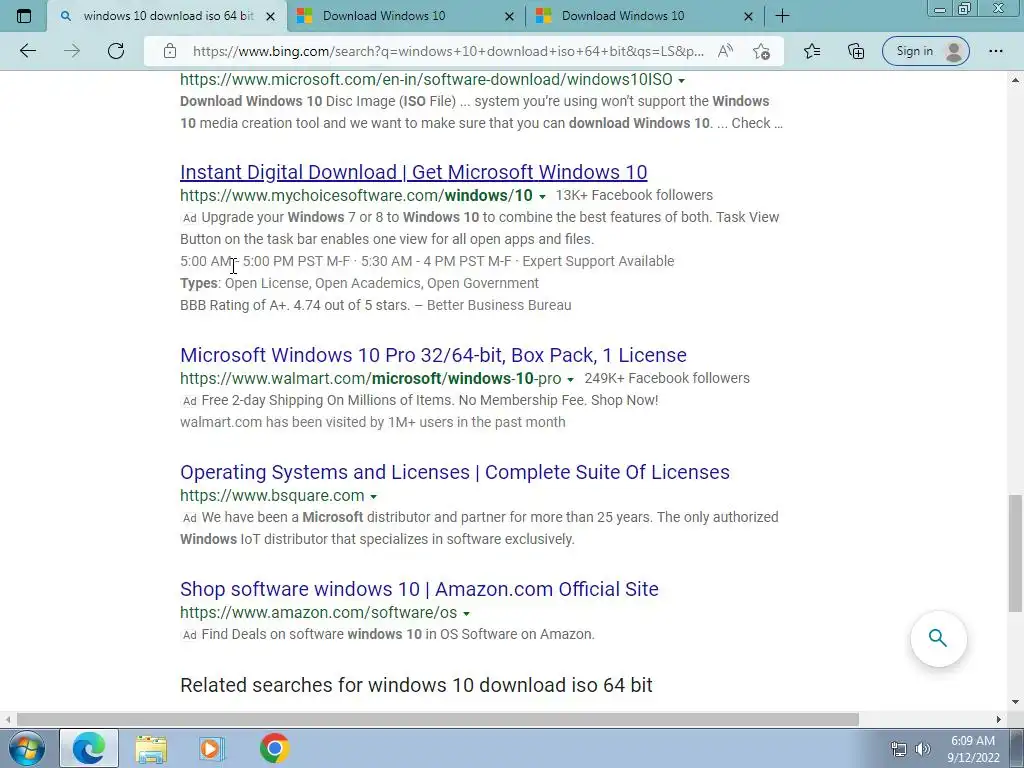Screen dimensions: 1024x768
Task: Click the taskbar clock 6:09 AM
Action: pos(972,741)
